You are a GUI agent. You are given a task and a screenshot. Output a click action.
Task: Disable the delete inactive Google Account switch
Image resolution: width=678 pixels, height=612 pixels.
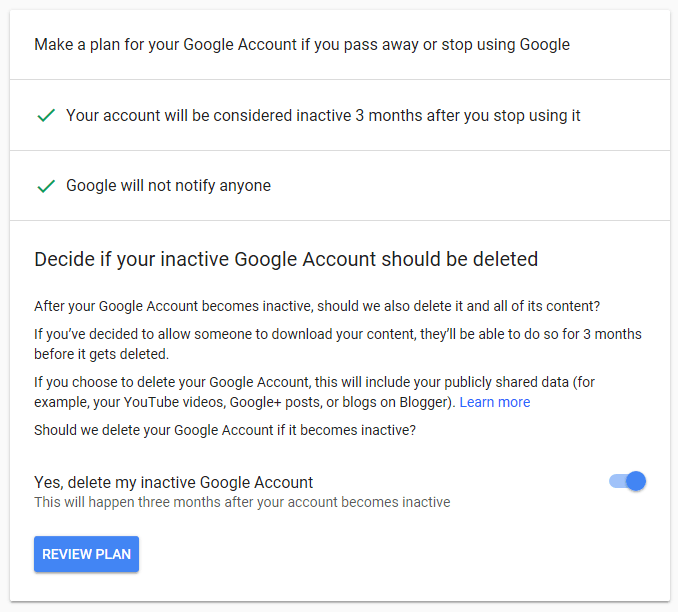627,481
